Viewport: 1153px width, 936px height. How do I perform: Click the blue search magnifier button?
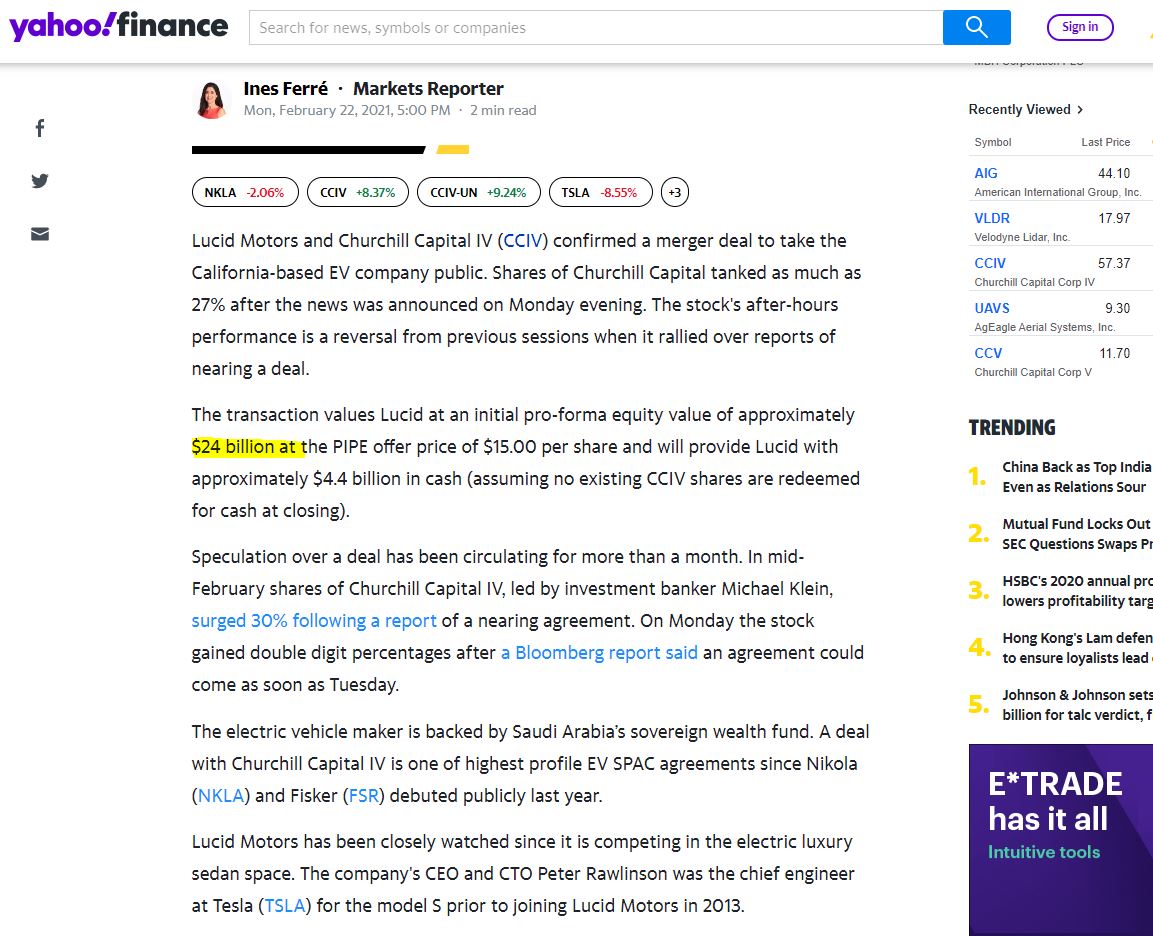(977, 27)
